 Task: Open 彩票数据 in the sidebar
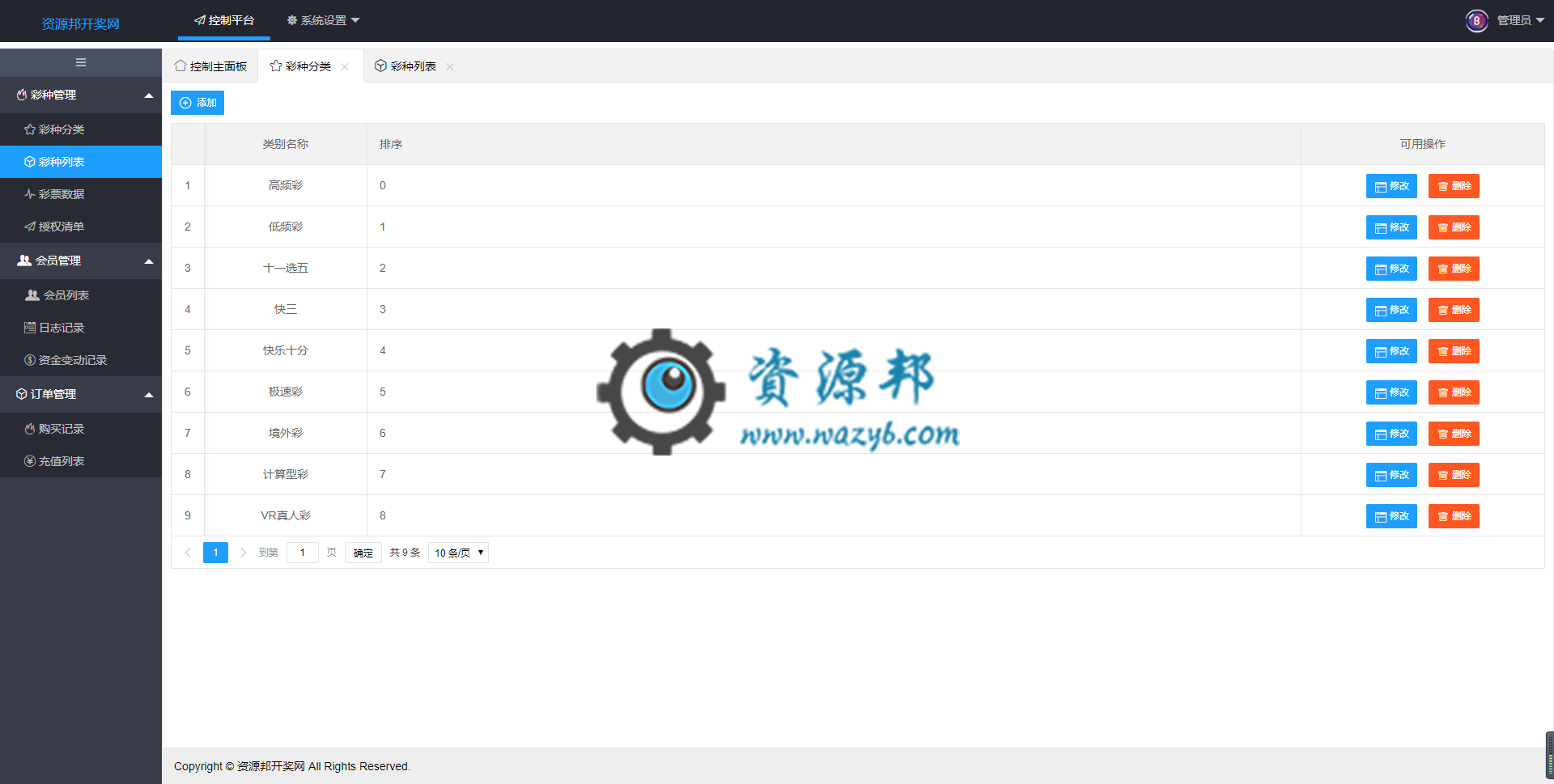(81, 194)
